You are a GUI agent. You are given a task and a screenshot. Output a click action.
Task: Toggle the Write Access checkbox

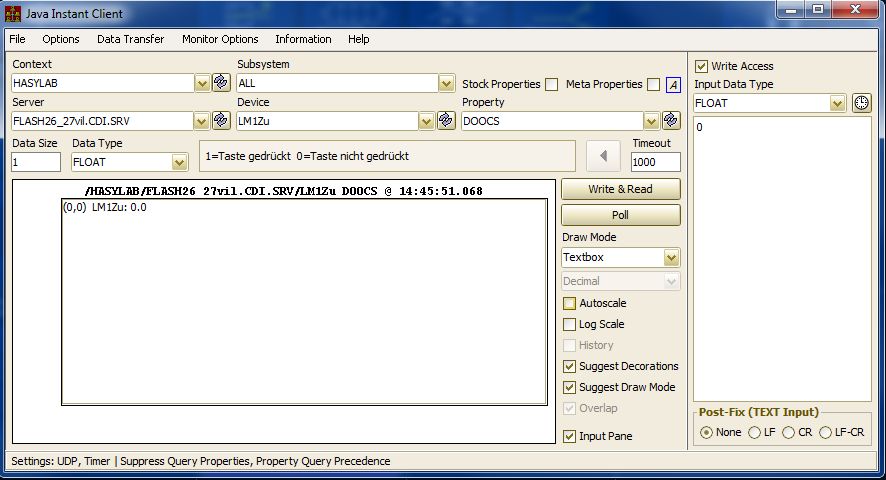point(701,66)
